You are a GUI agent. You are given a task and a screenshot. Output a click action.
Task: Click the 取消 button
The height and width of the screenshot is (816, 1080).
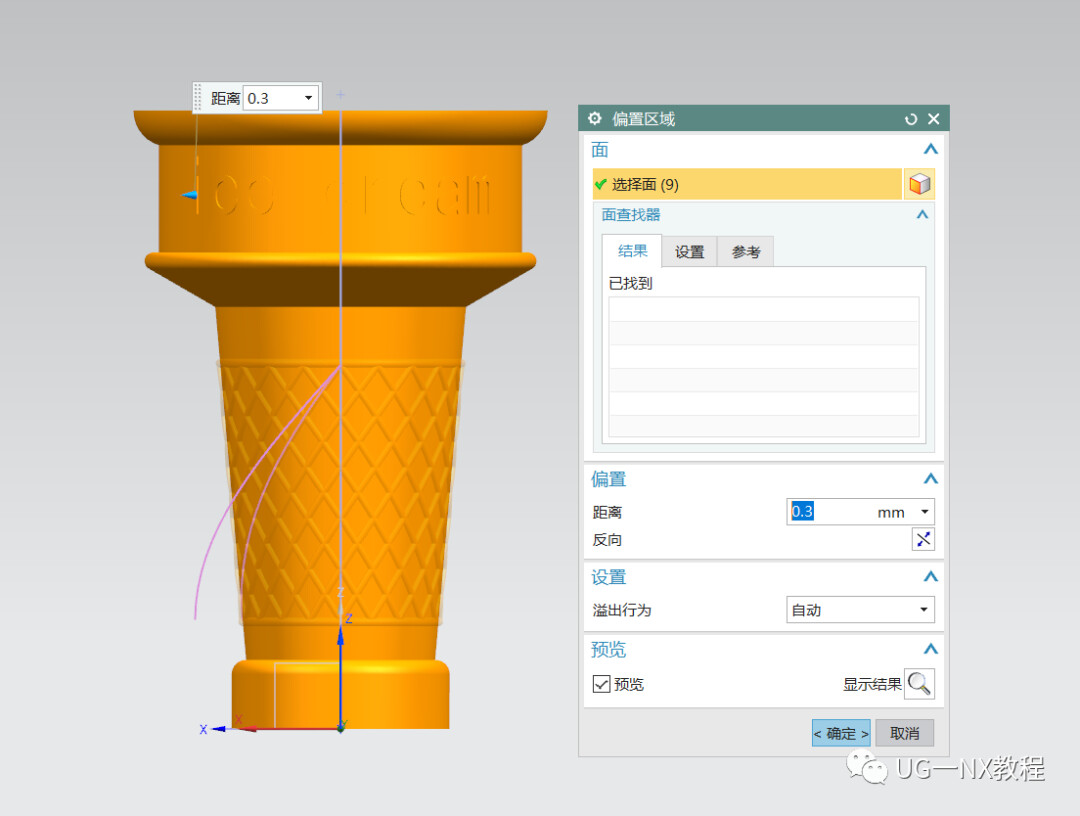pyautogui.click(x=904, y=733)
